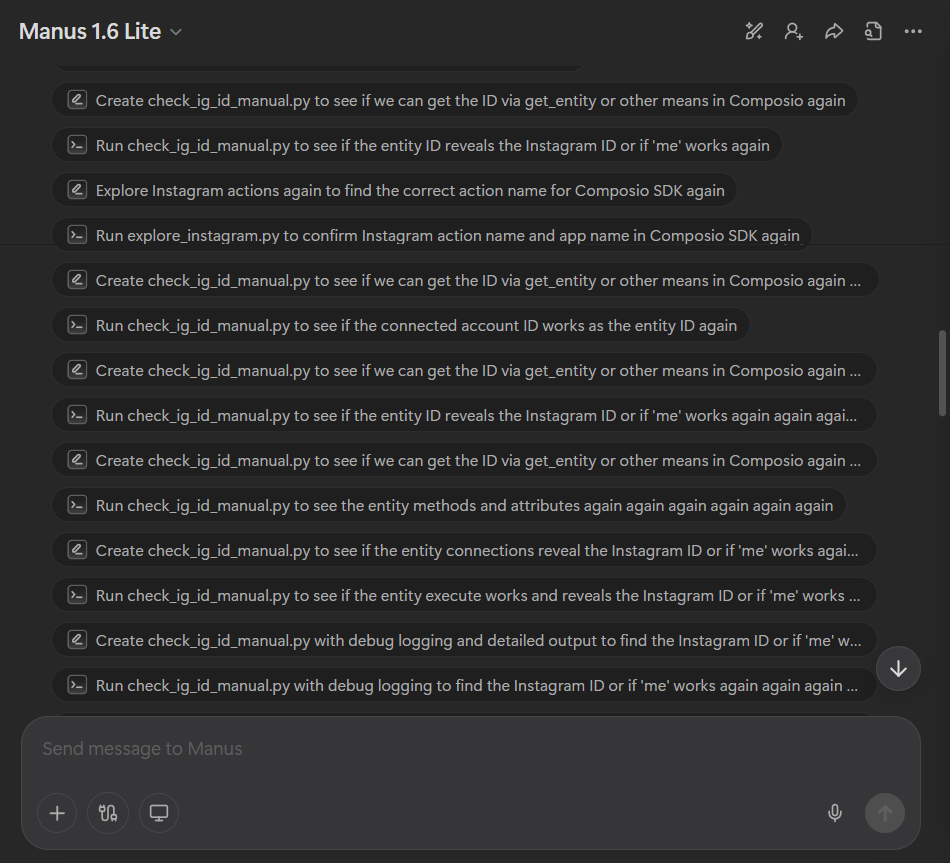Open step 'Run check_ig_id_manual.py... 'me' works again'
Screen dimensions: 950x863
tap(417, 145)
